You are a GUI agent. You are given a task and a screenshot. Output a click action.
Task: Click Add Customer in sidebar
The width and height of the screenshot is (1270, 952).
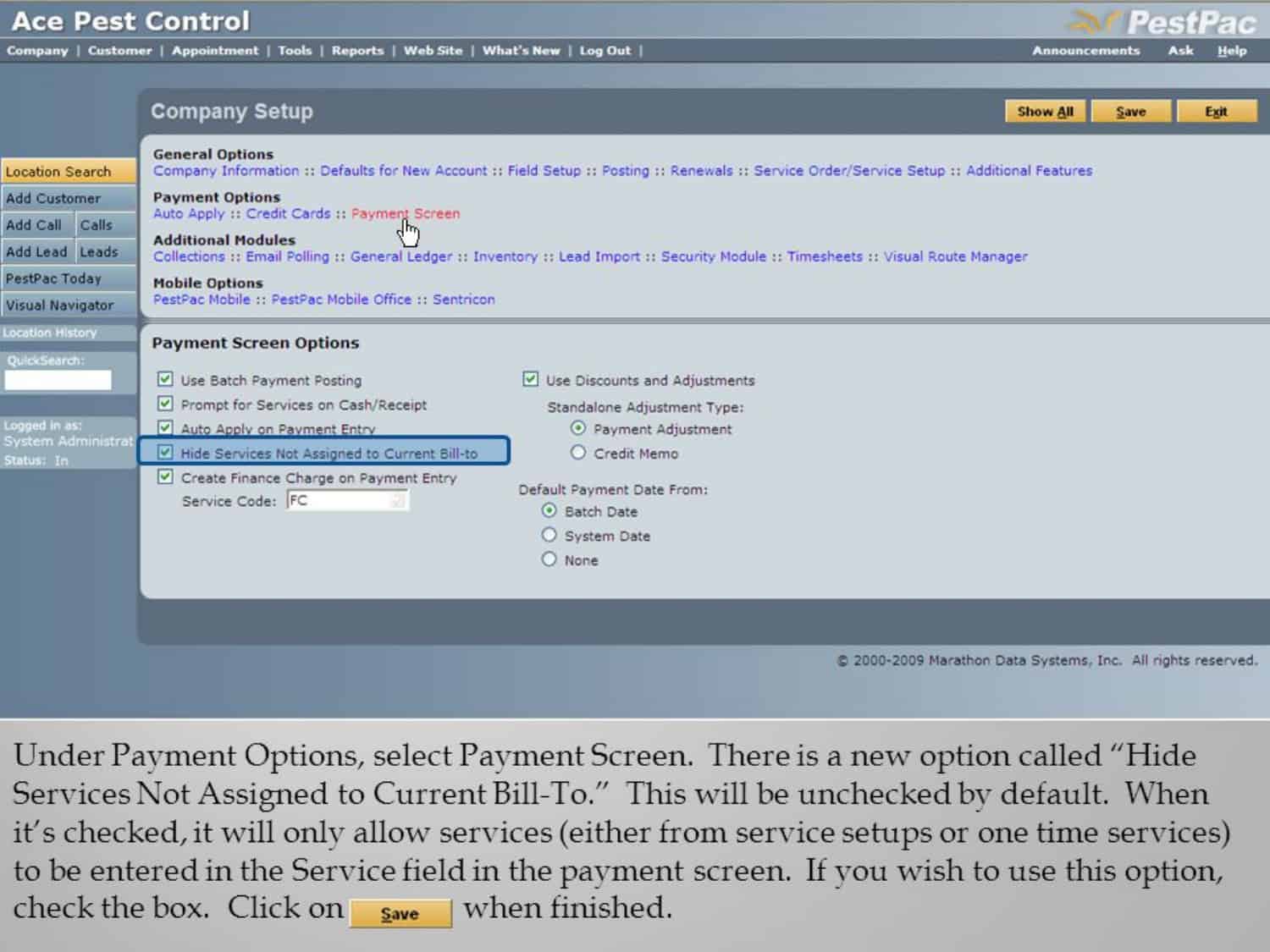click(68, 199)
